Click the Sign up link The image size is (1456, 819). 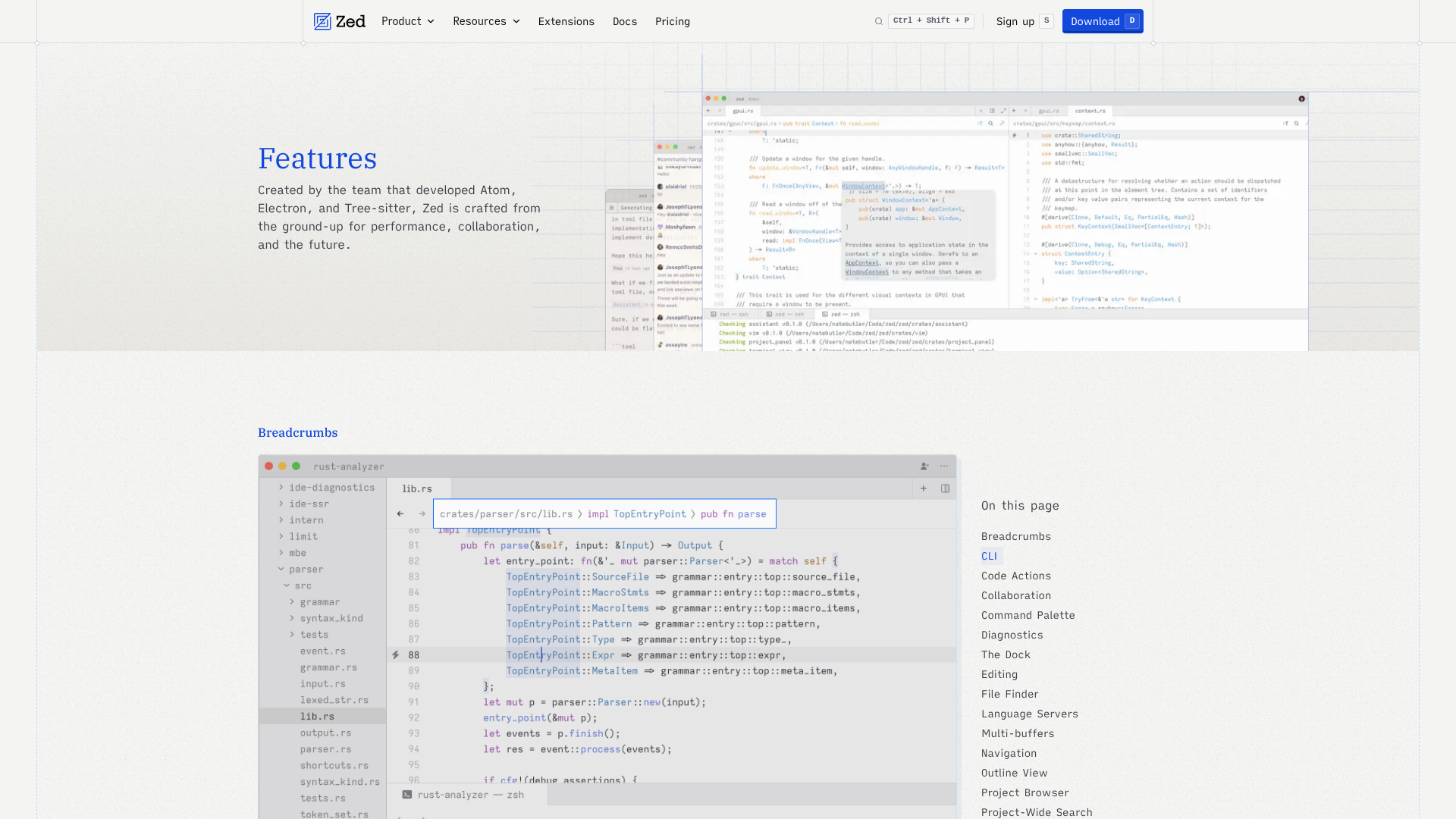tap(1015, 21)
